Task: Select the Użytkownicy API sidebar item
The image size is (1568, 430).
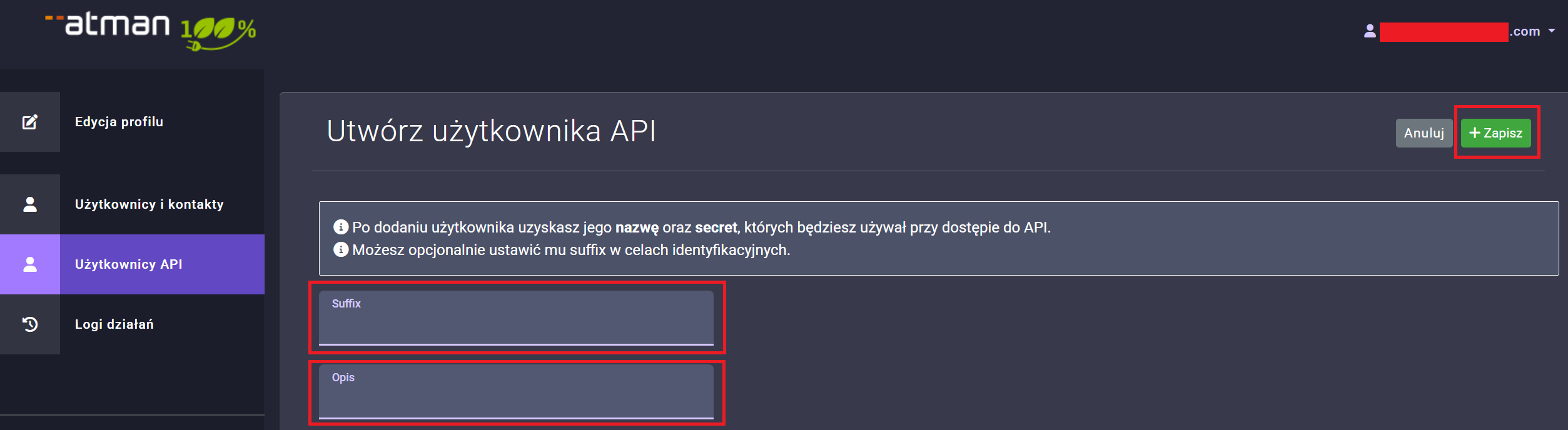Action: (x=129, y=264)
